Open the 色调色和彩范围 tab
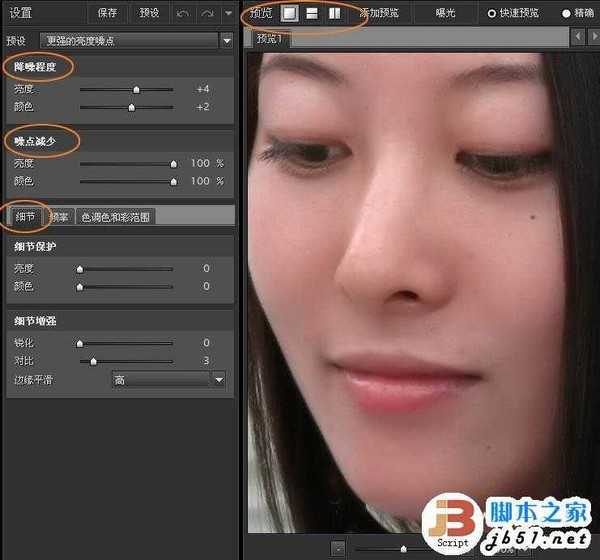This screenshot has height=560, width=600. 115,216
